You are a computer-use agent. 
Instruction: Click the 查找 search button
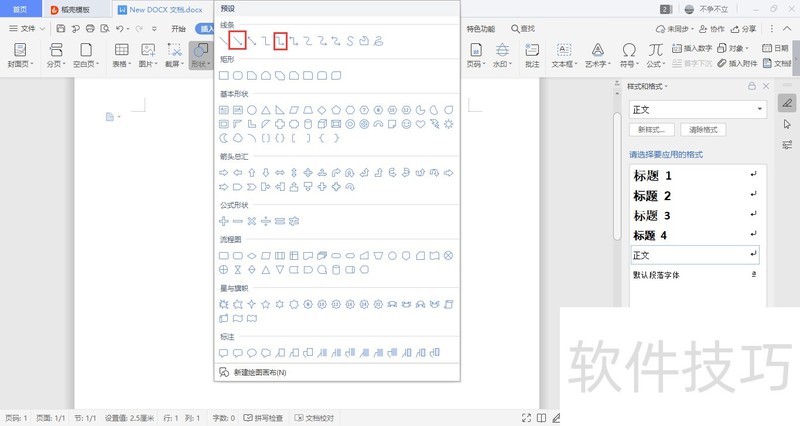[x=523, y=29]
